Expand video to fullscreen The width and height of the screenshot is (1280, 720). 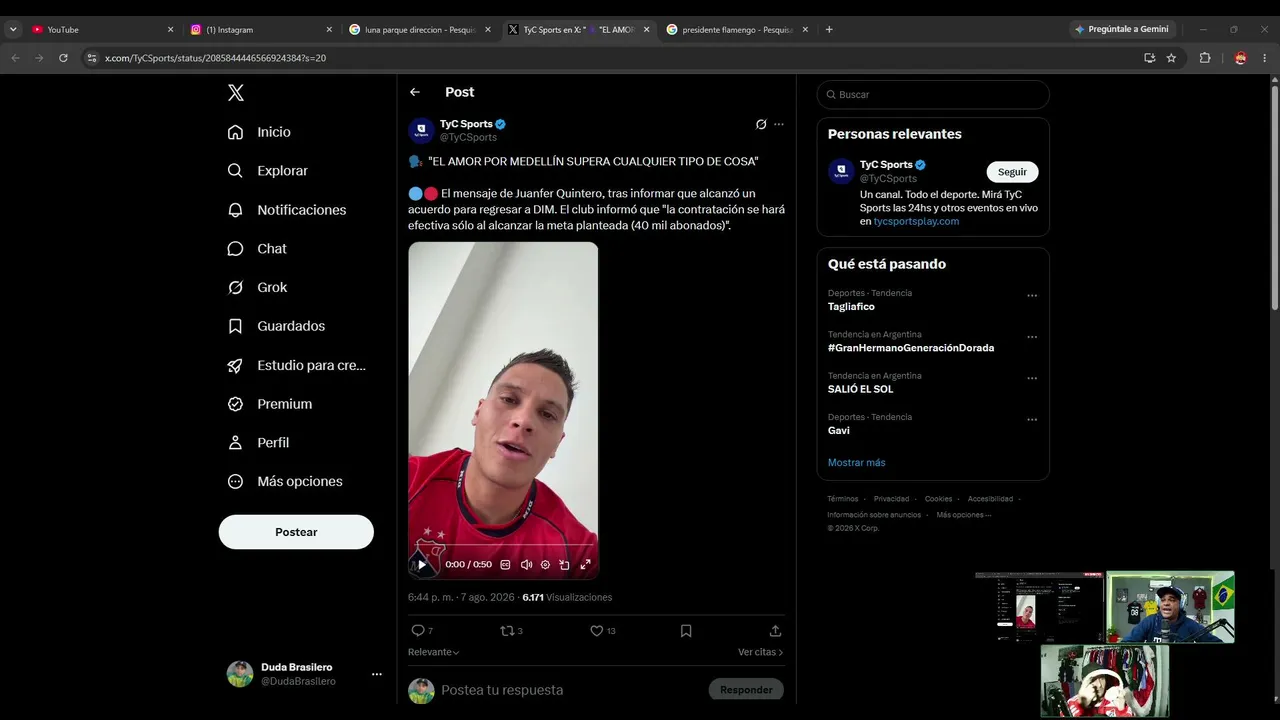pyautogui.click(x=585, y=564)
